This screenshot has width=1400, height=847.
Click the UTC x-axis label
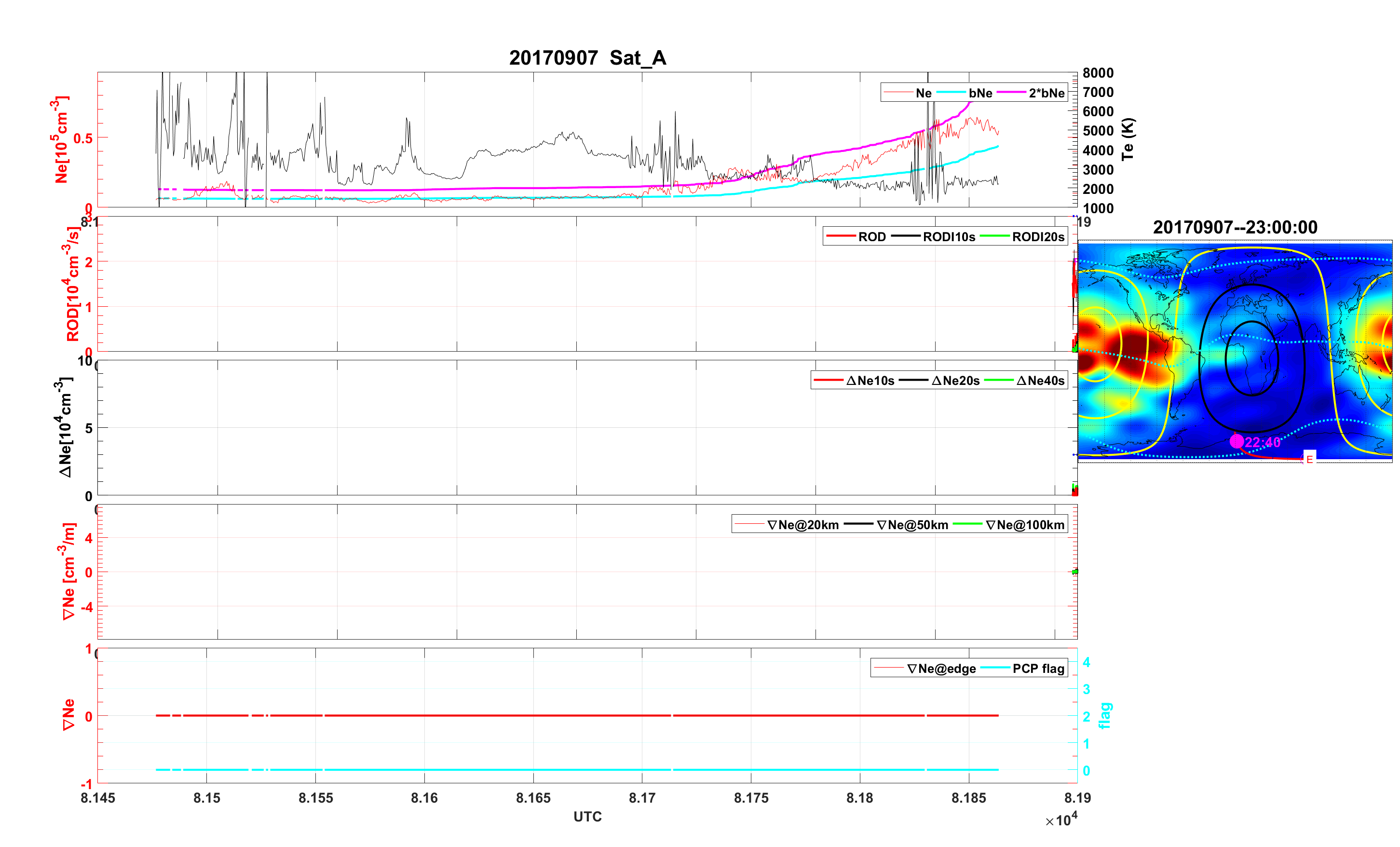pyautogui.click(x=587, y=817)
